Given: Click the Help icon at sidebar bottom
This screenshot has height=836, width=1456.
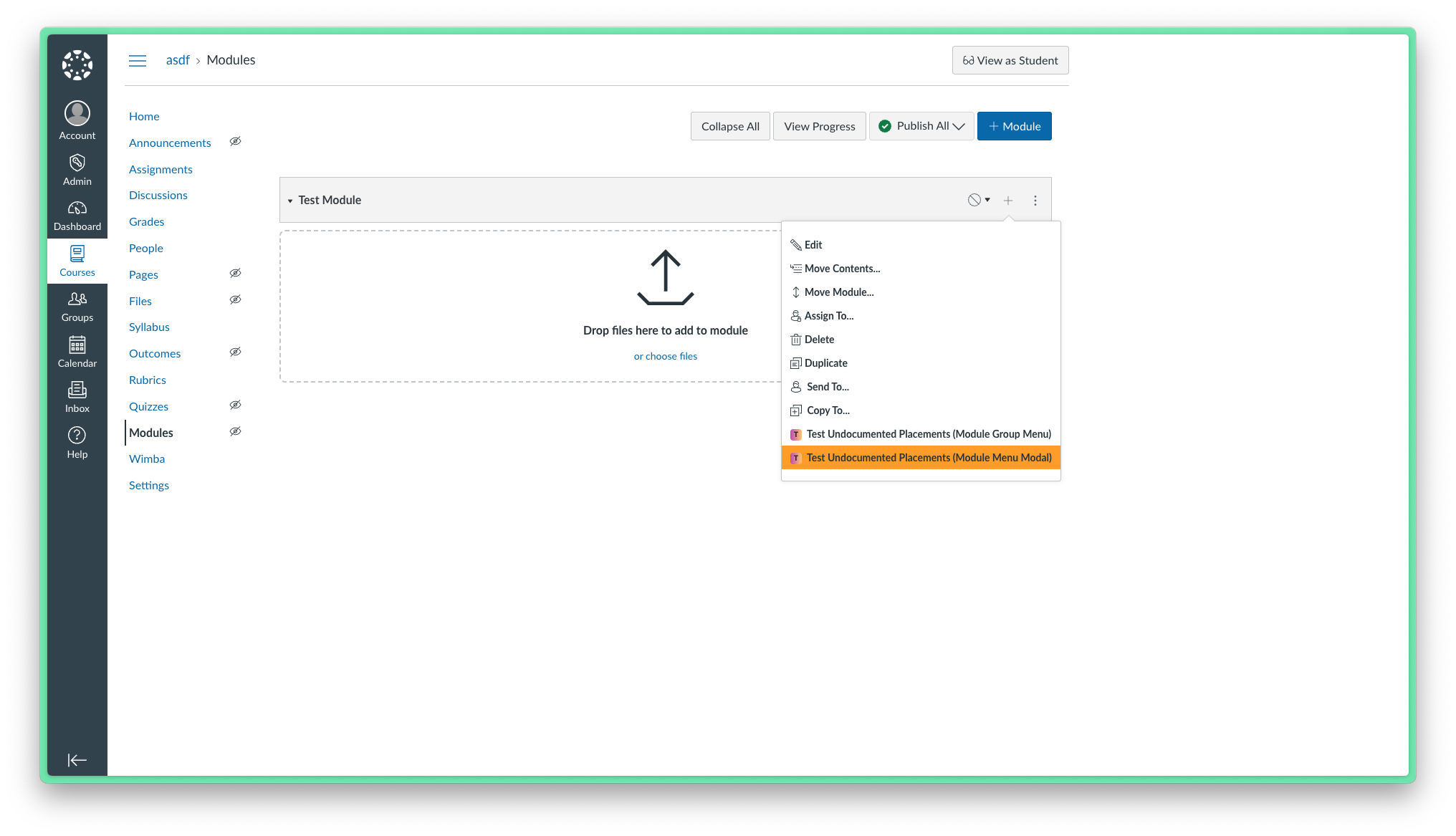Looking at the screenshot, I should coord(77,441).
